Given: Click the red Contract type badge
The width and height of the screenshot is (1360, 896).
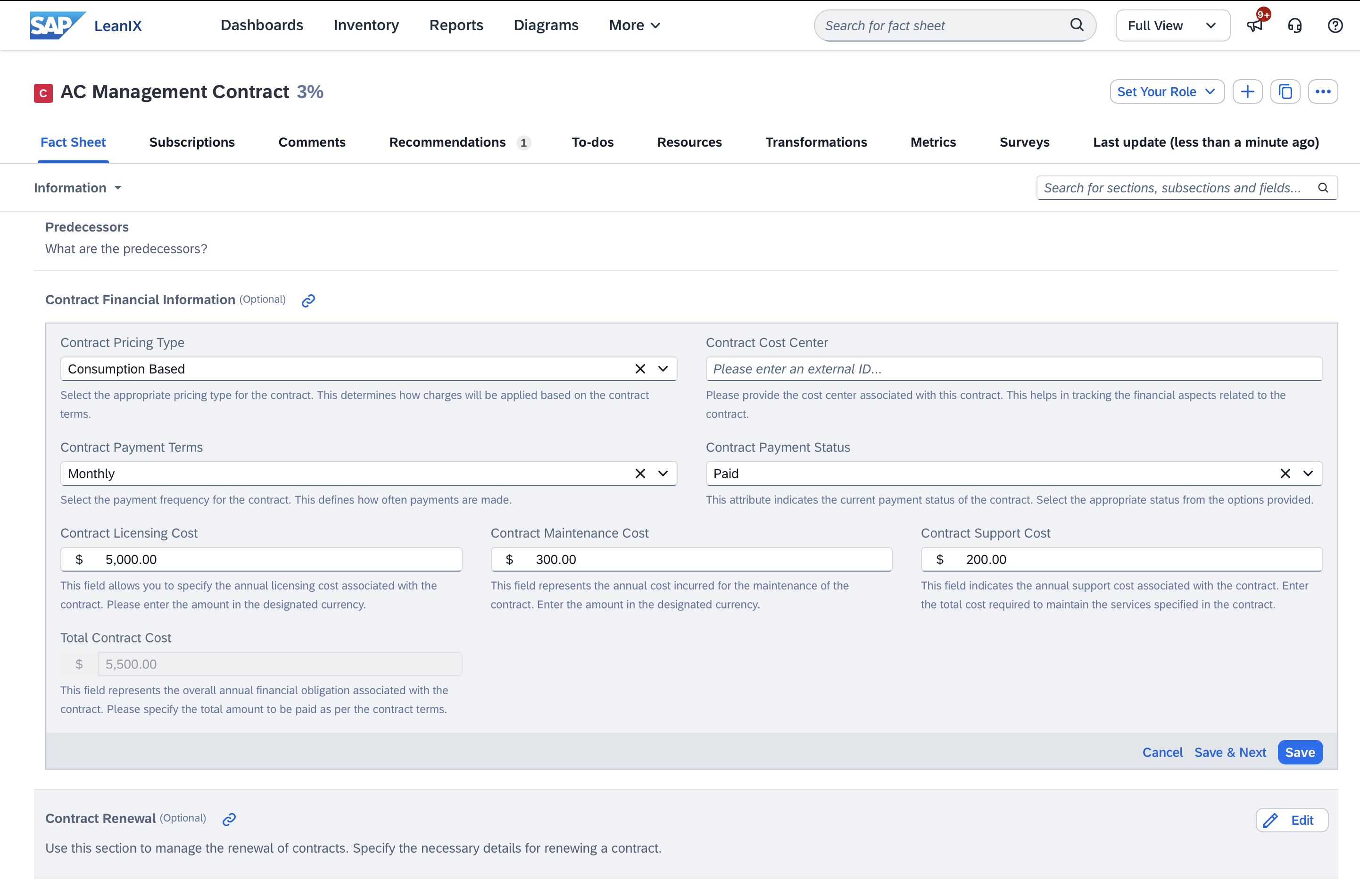Looking at the screenshot, I should click(x=43, y=92).
